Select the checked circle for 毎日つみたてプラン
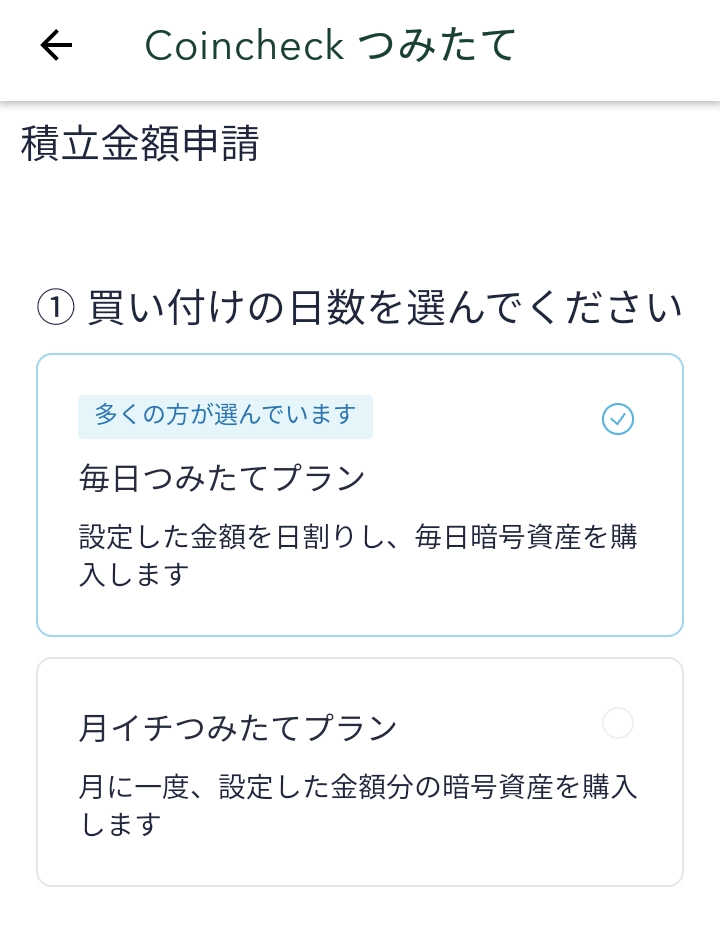 pos(618,419)
